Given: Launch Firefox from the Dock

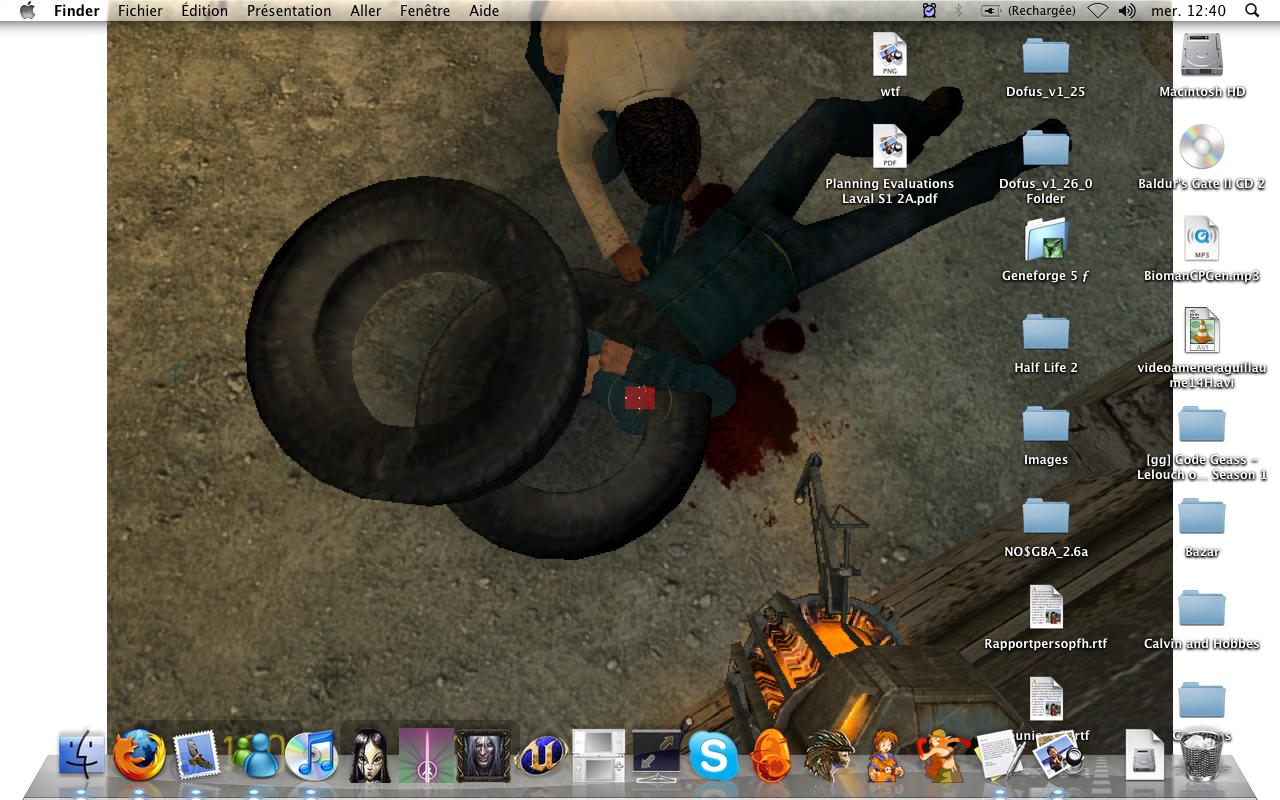Looking at the screenshot, I should (x=139, y=755).
